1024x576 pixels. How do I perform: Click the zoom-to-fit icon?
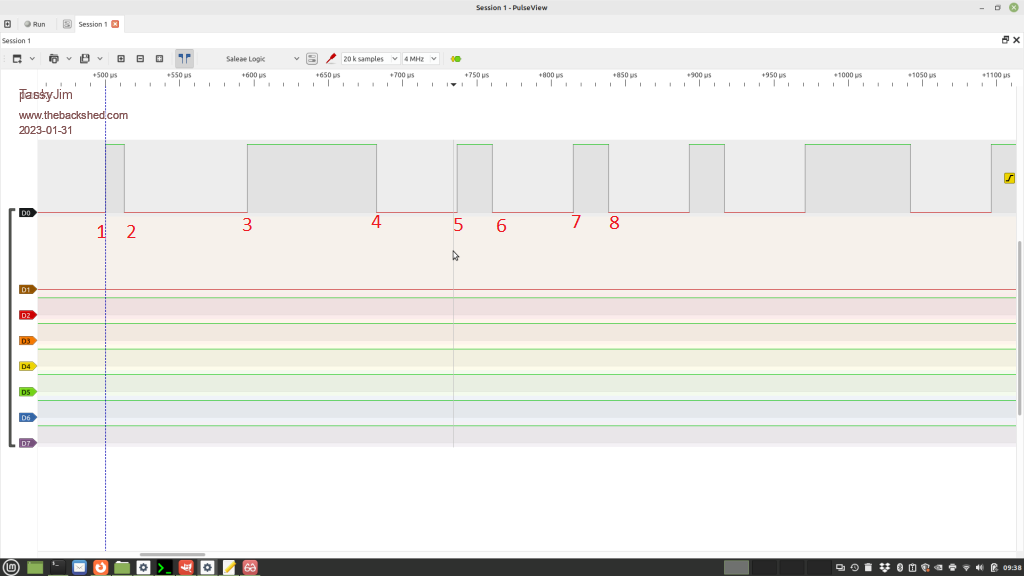159,59
